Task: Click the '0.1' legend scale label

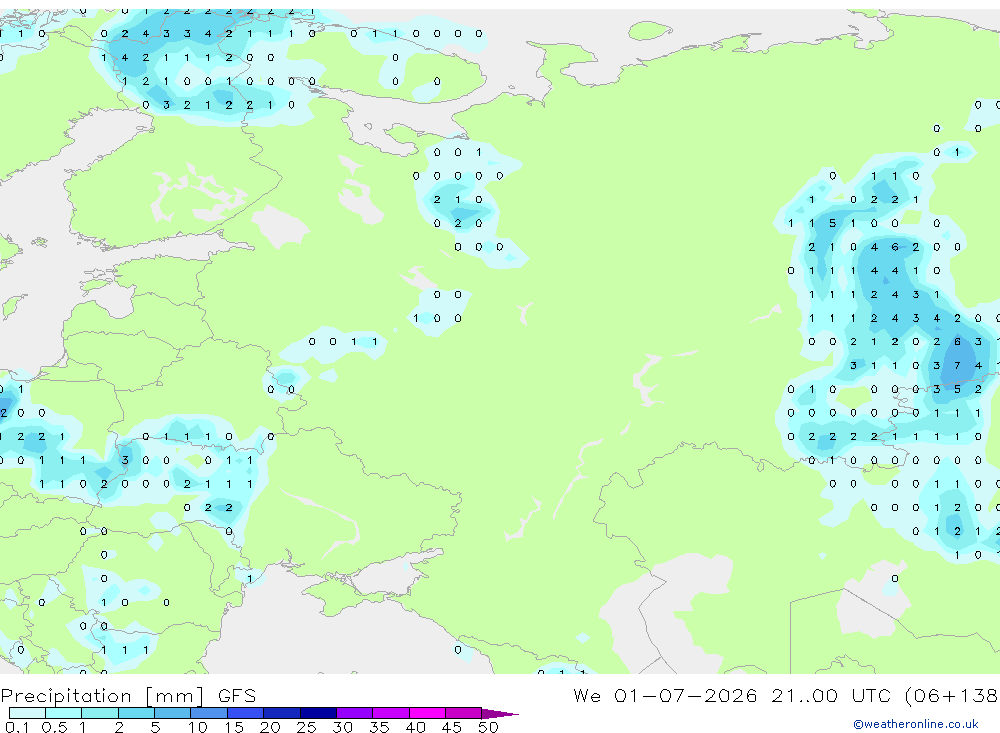Action: tap(17, 727)
